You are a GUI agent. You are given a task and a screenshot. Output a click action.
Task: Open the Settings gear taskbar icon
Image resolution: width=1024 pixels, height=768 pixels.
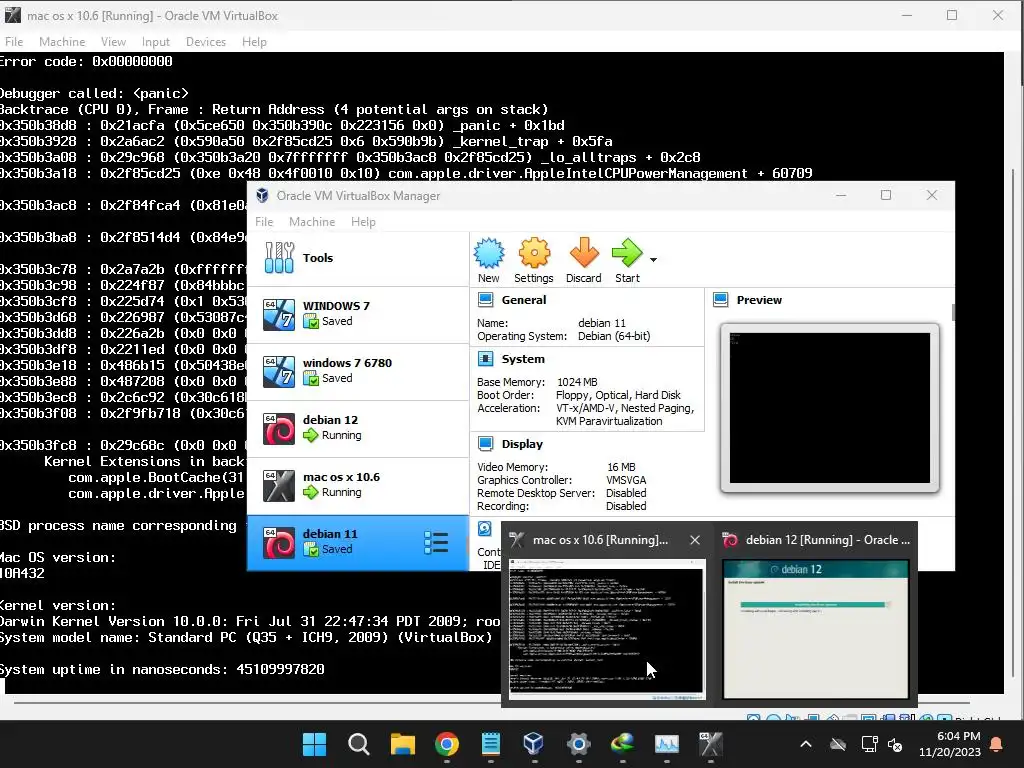578,744
